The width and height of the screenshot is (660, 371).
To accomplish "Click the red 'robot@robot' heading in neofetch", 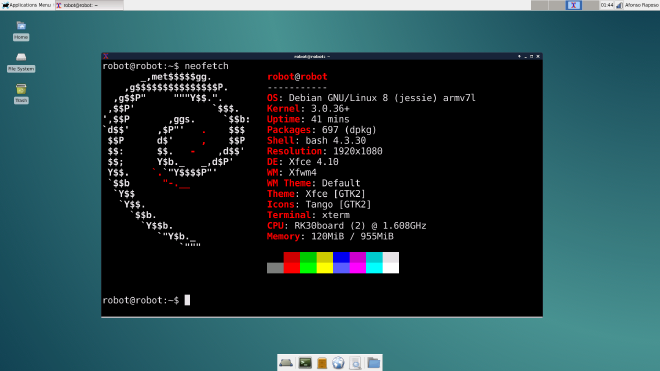I will [x=297, y=77].
